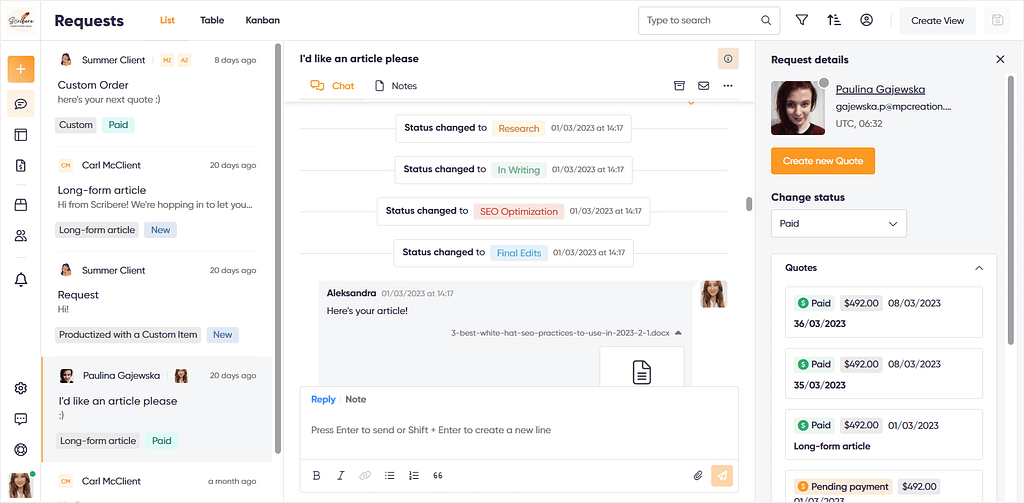The image size is (1024, 503).
Task: Open Paulina Gajewska profile link
Action: pyautogui.click(x=880, y=89)
